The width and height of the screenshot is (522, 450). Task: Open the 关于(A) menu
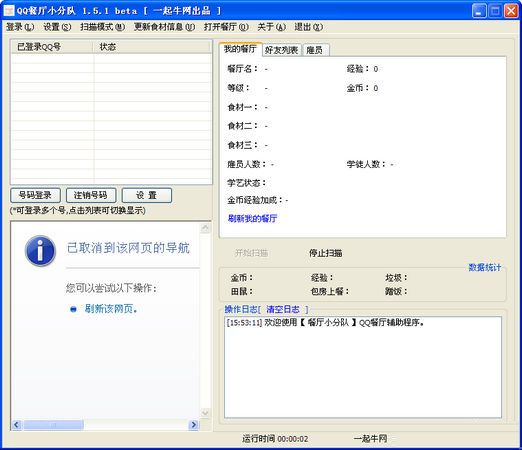(271, 27)
